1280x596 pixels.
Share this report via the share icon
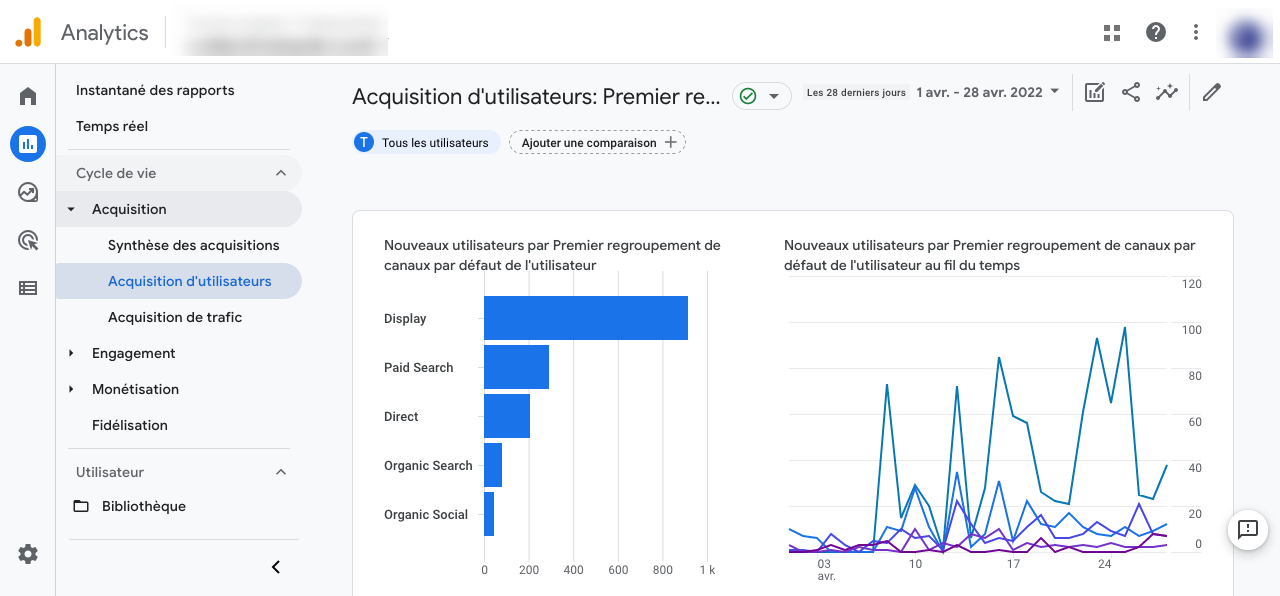(1131, 91)
